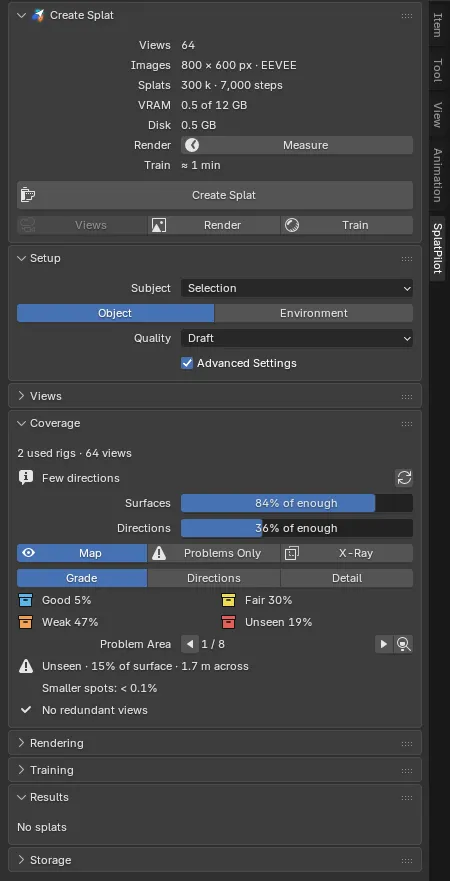The image size is (450, 881).
Task: Click the refresh coverage icon
Action: click(404, 478)
